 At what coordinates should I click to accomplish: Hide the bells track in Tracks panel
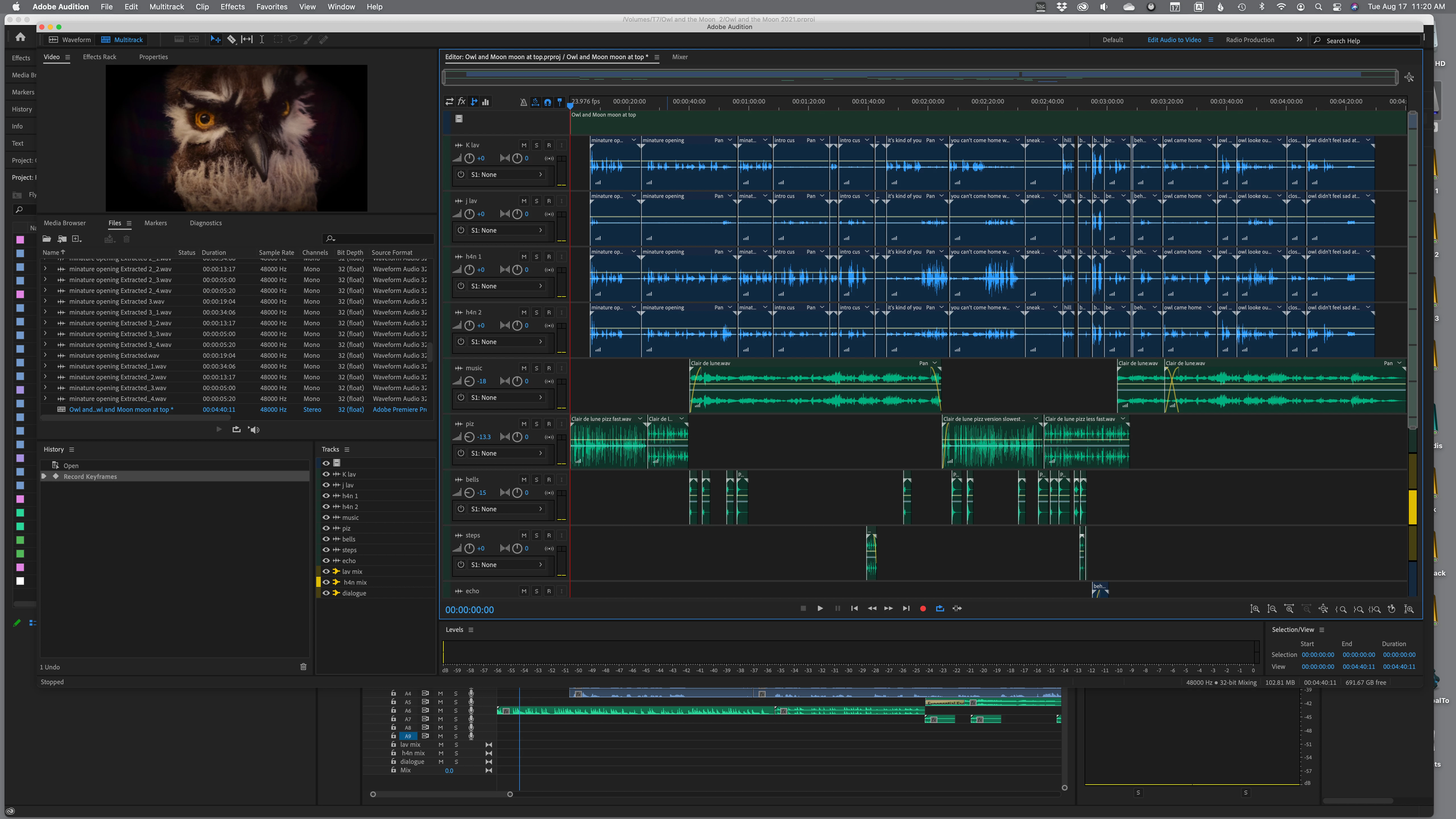pyautogui.click(x=326, y=539)
